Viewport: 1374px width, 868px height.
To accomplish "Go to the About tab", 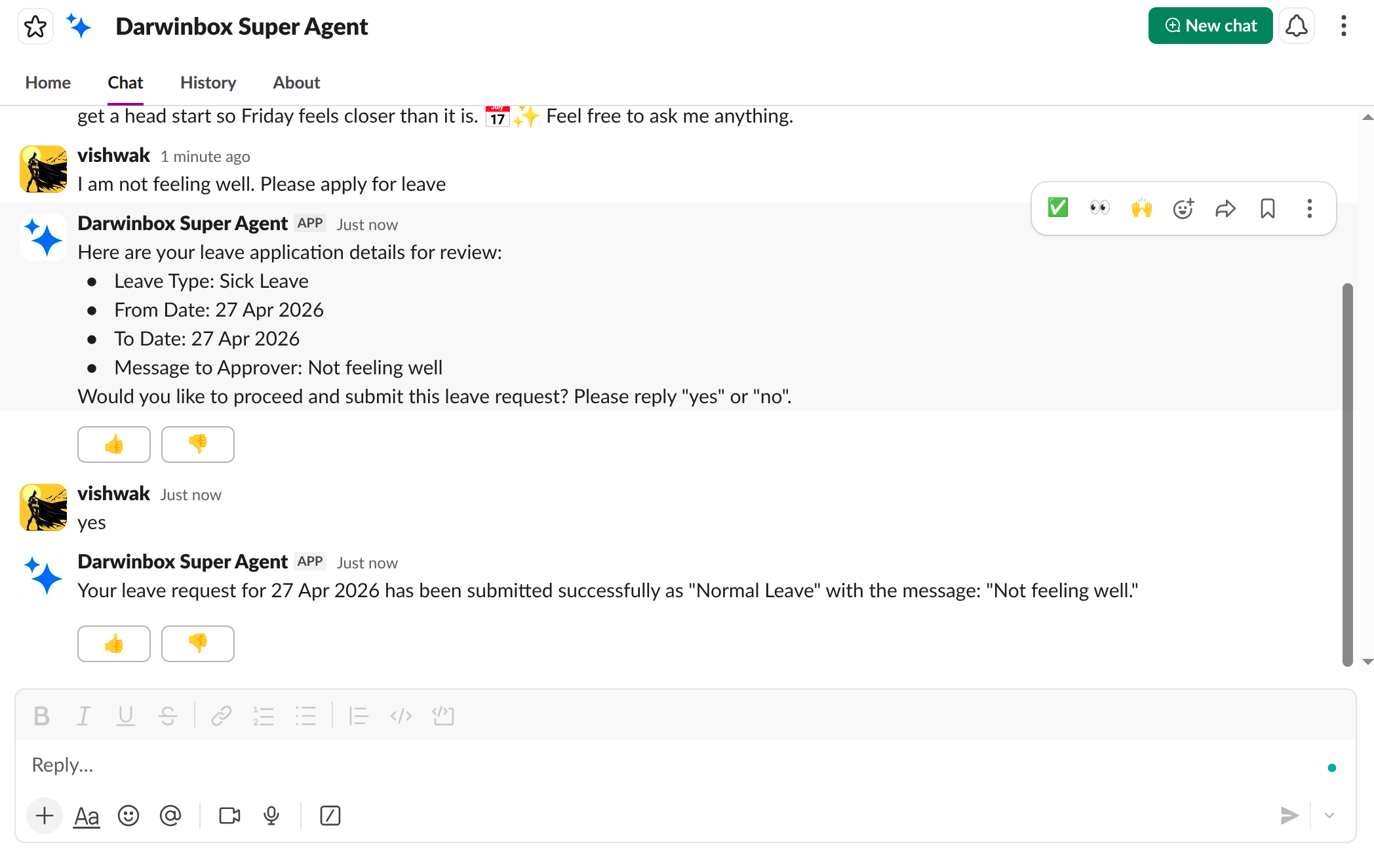I will 296,83.
